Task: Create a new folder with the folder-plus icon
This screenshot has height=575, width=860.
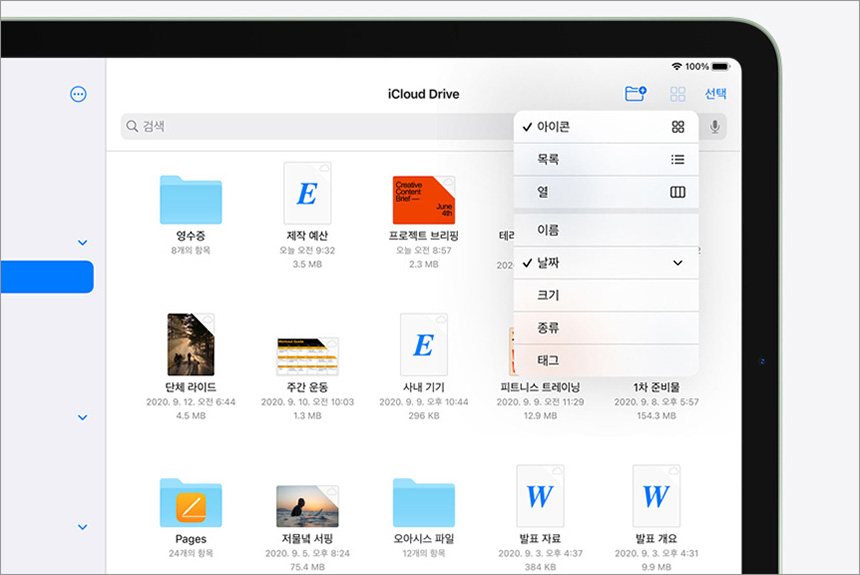Action: 636,94
